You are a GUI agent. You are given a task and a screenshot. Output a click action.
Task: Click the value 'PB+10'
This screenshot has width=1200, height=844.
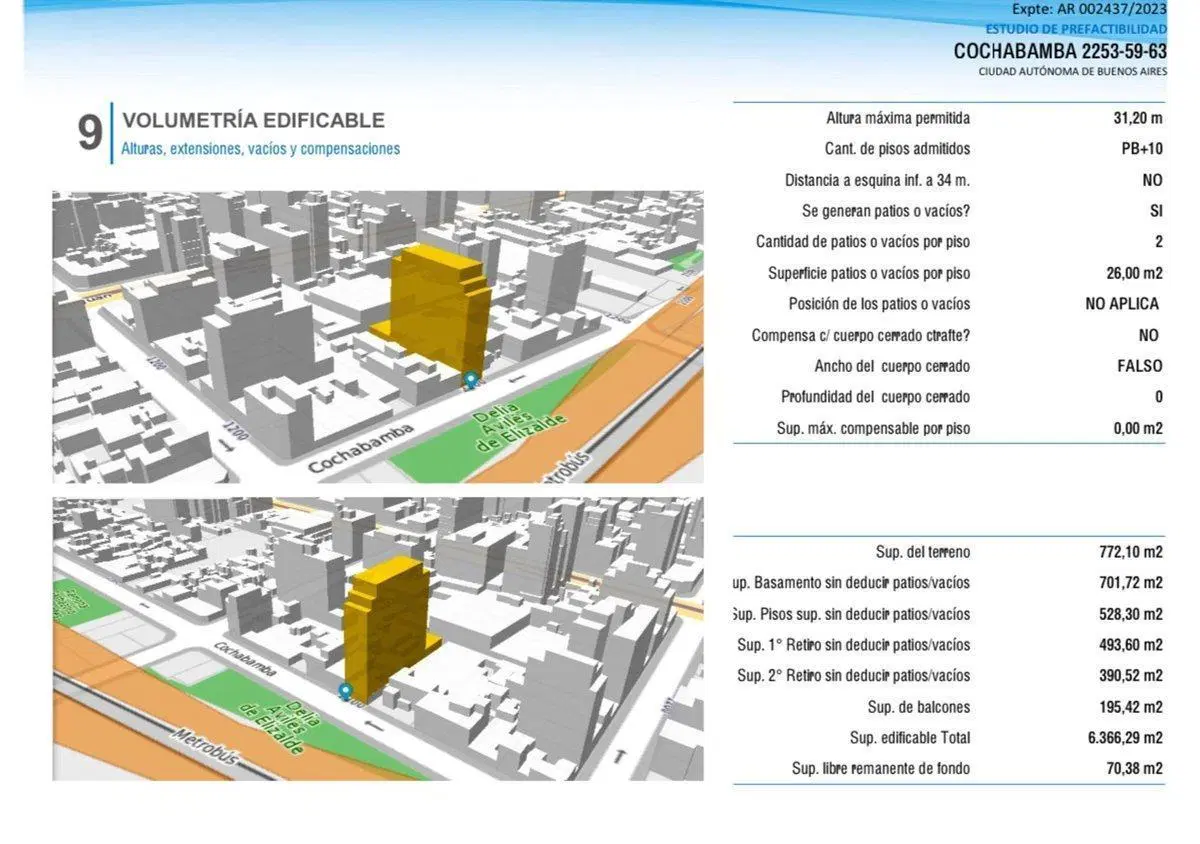1142,149
